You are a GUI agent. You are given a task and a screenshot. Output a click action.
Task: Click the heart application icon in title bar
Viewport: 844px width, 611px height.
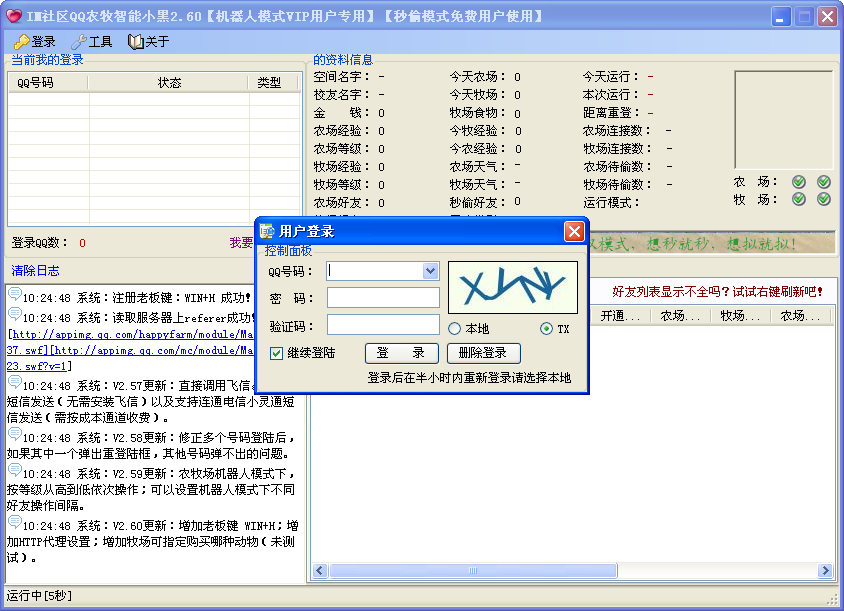tap(13, 16)
